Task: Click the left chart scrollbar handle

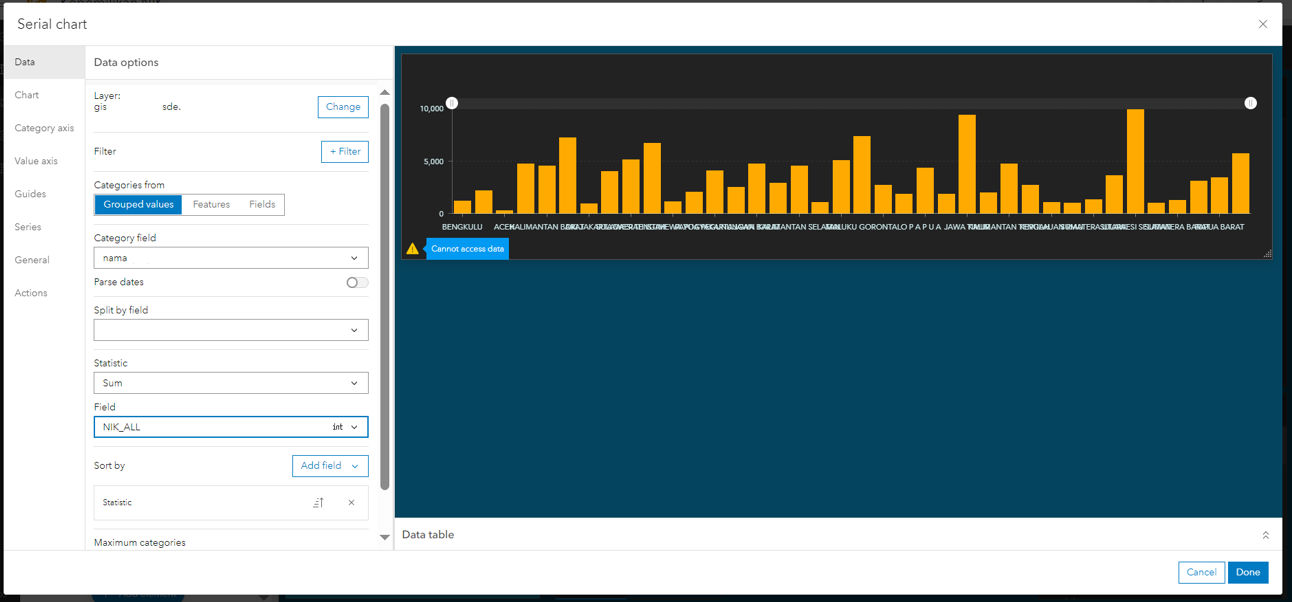Action: tap(452, 103)
